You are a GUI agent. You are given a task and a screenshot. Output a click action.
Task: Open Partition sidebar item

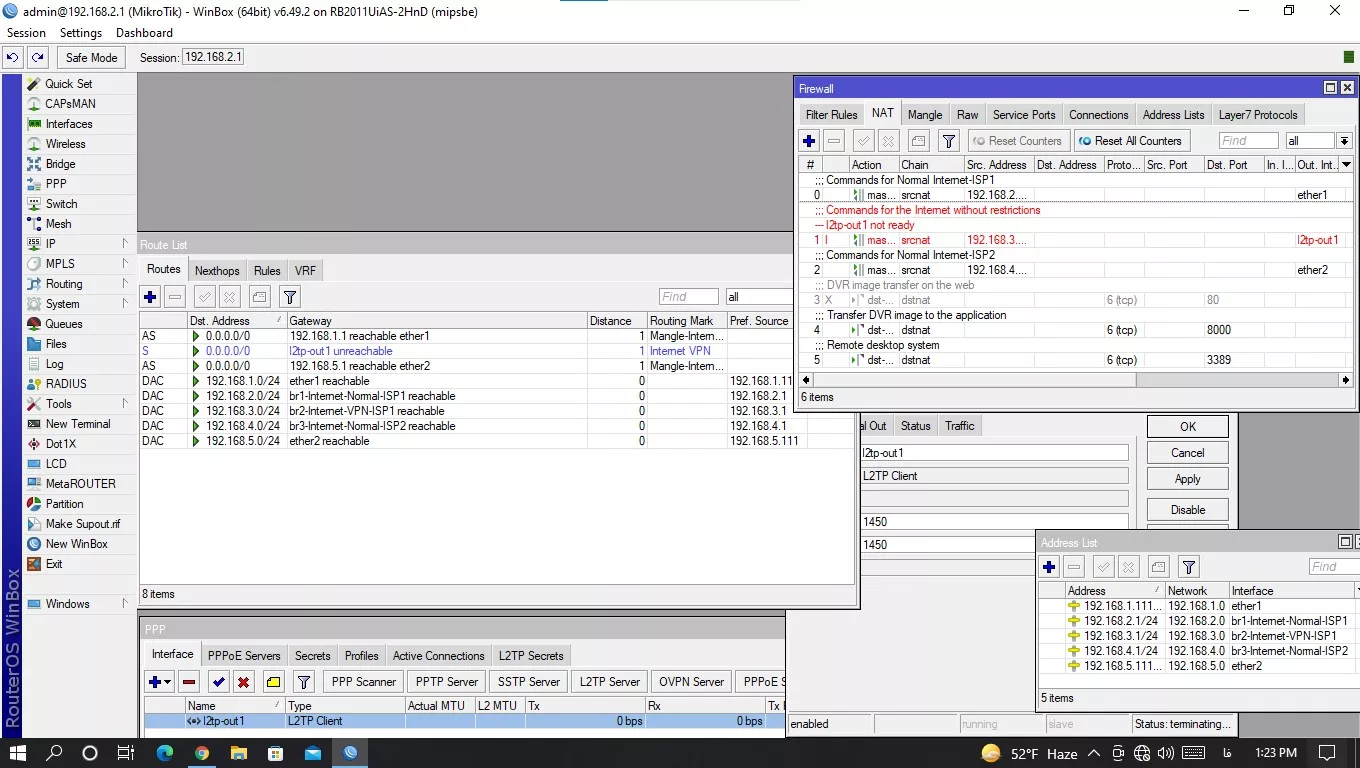64,504
